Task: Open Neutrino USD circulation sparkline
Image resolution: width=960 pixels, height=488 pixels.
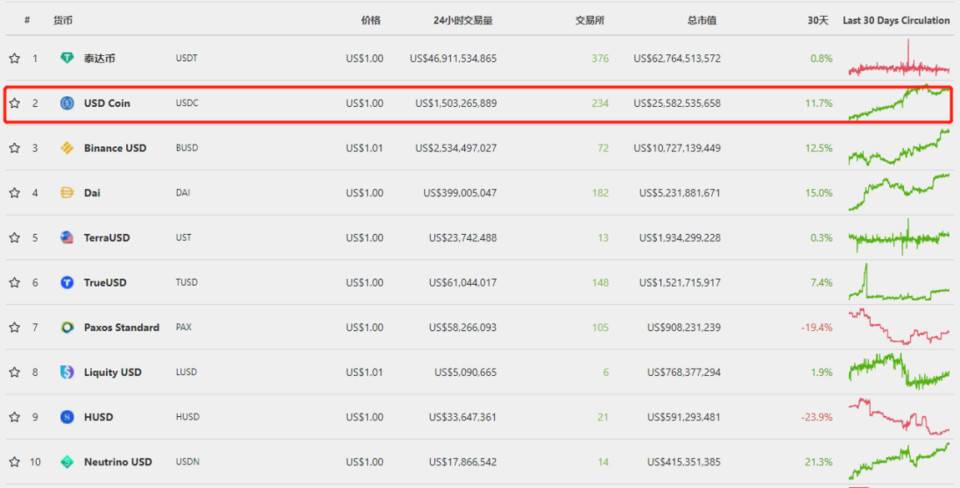Action: tap(899, 461)
